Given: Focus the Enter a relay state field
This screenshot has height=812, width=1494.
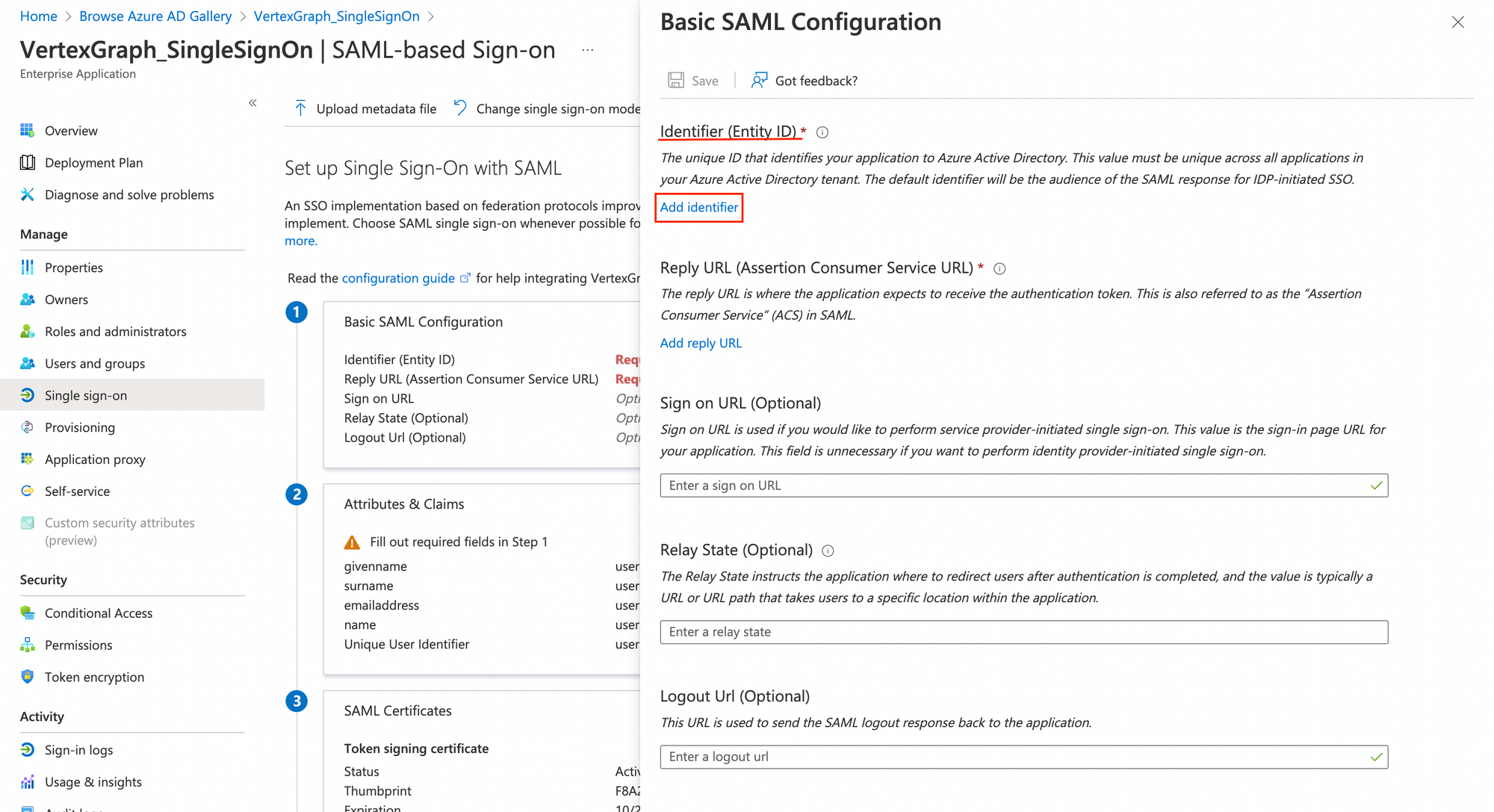Looking at the screenshot, I should tap(1024, 632).
